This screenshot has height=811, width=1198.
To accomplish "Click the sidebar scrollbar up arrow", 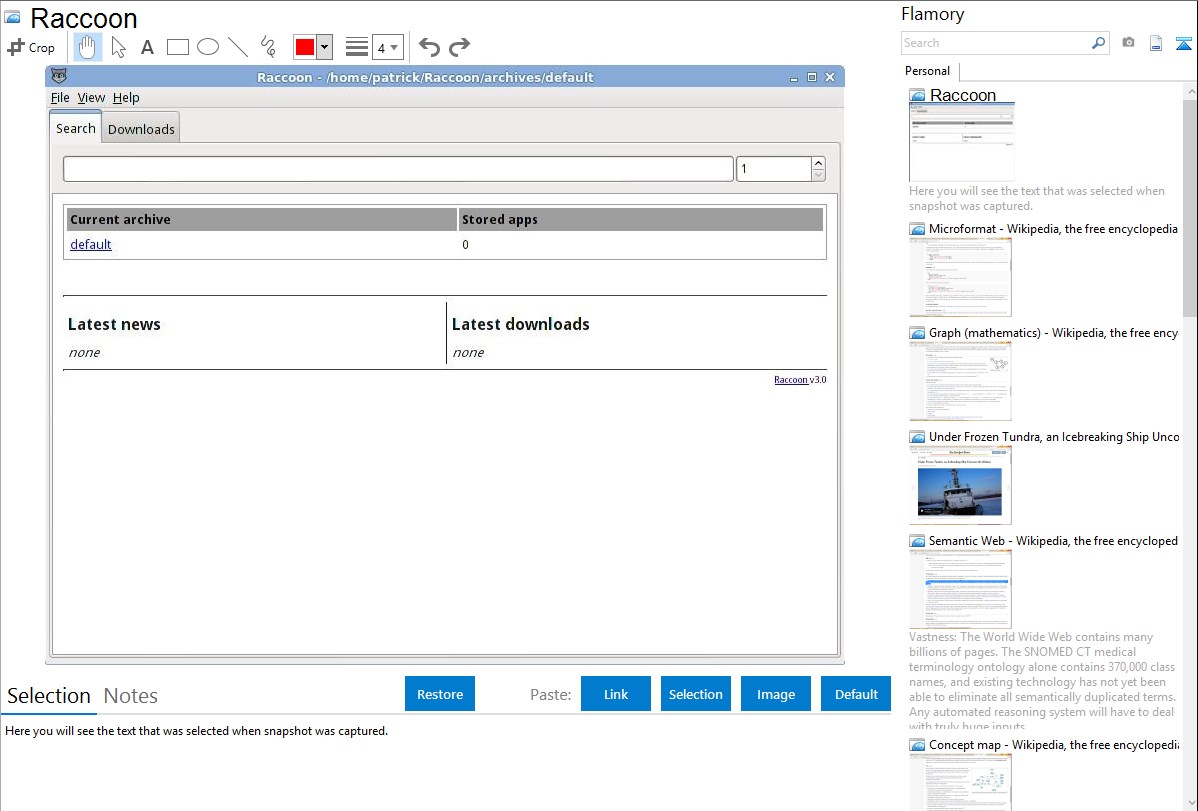I will pyautogui.click(x=1190, y=91).
